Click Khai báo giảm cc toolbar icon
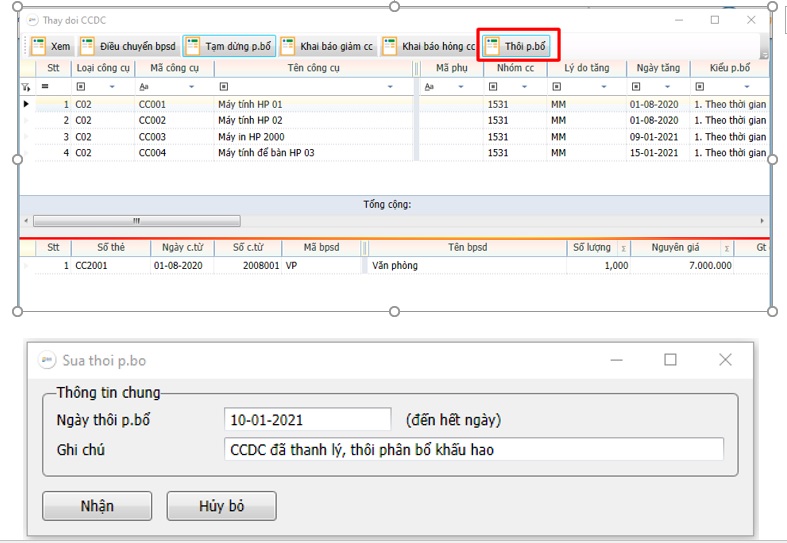787x543 pixels. [327, 46]
